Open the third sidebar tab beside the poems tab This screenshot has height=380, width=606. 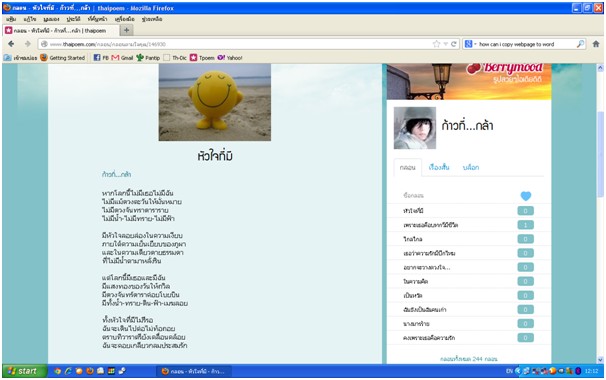coord(471,167)
